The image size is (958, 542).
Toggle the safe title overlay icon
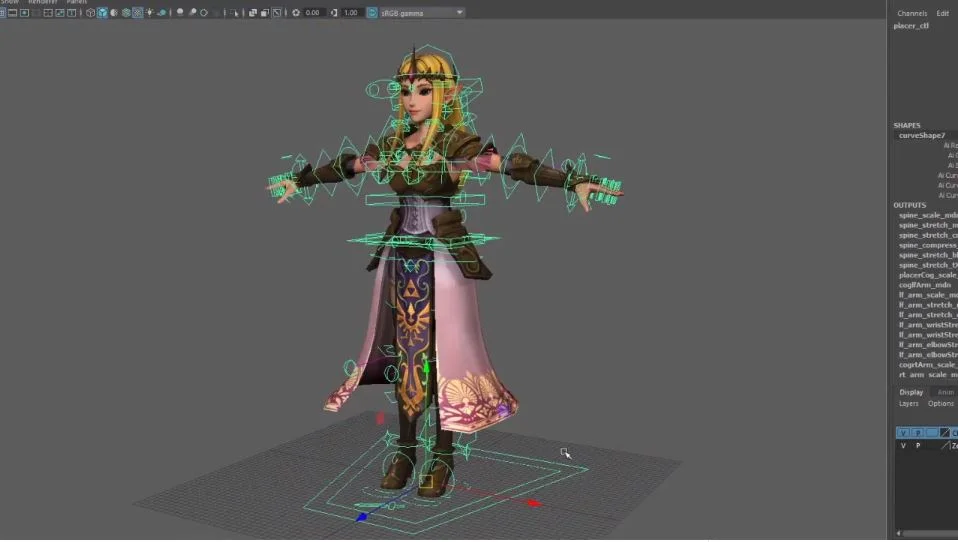[x=71, y=13]
